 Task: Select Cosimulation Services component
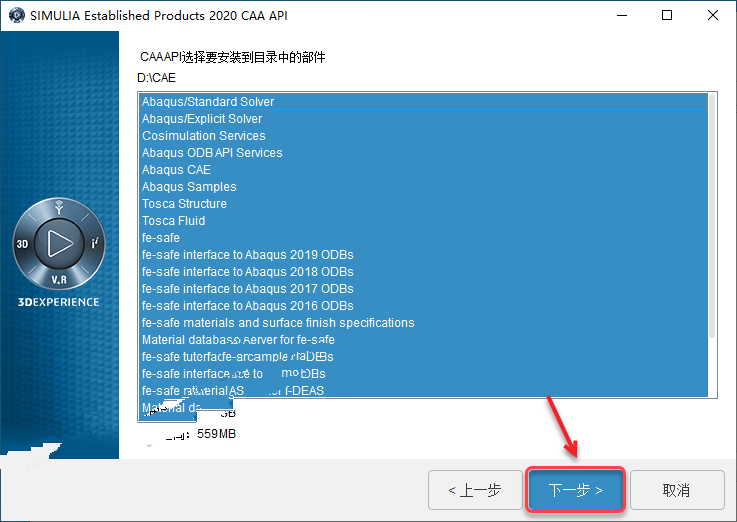[423, 136]
